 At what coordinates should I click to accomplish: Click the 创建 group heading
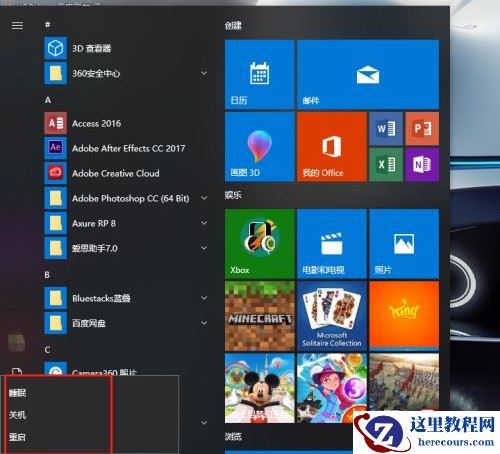(x=233, y=25)
